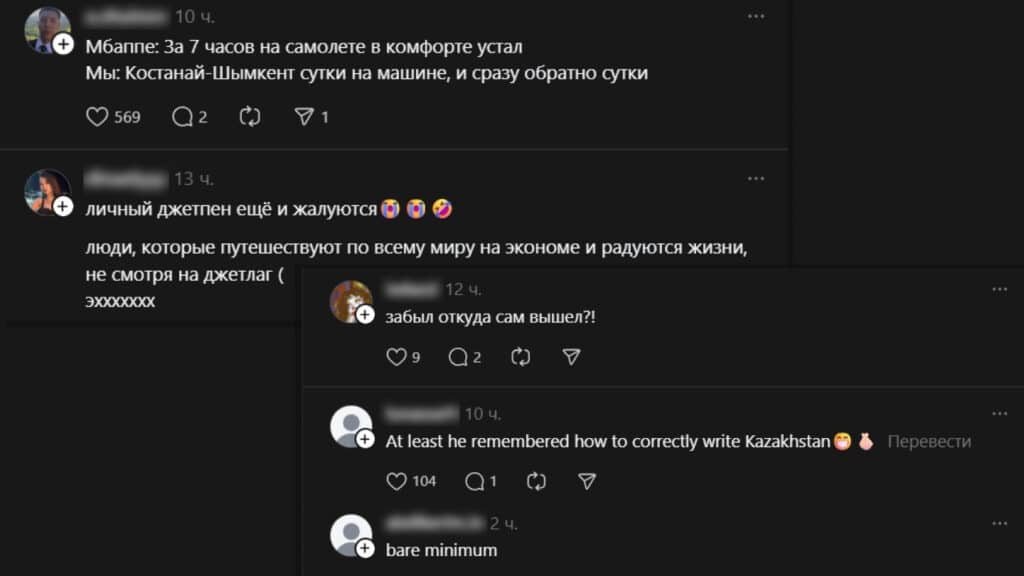Follow the author of the Mbappe post
1024x576 pixels.
coord(63,44)
